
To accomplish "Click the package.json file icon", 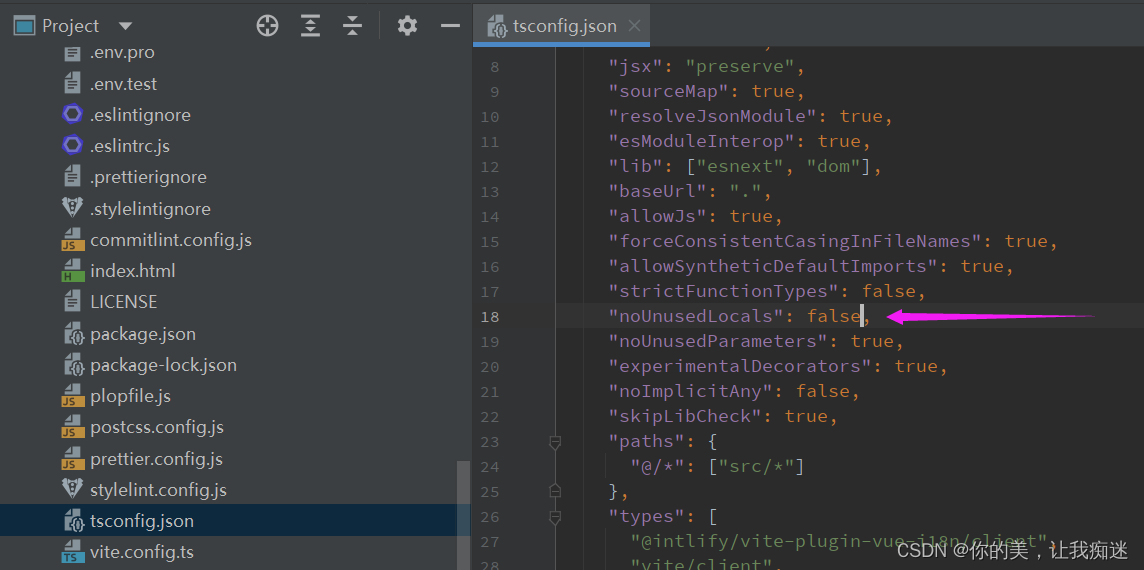I will point(74,334).
